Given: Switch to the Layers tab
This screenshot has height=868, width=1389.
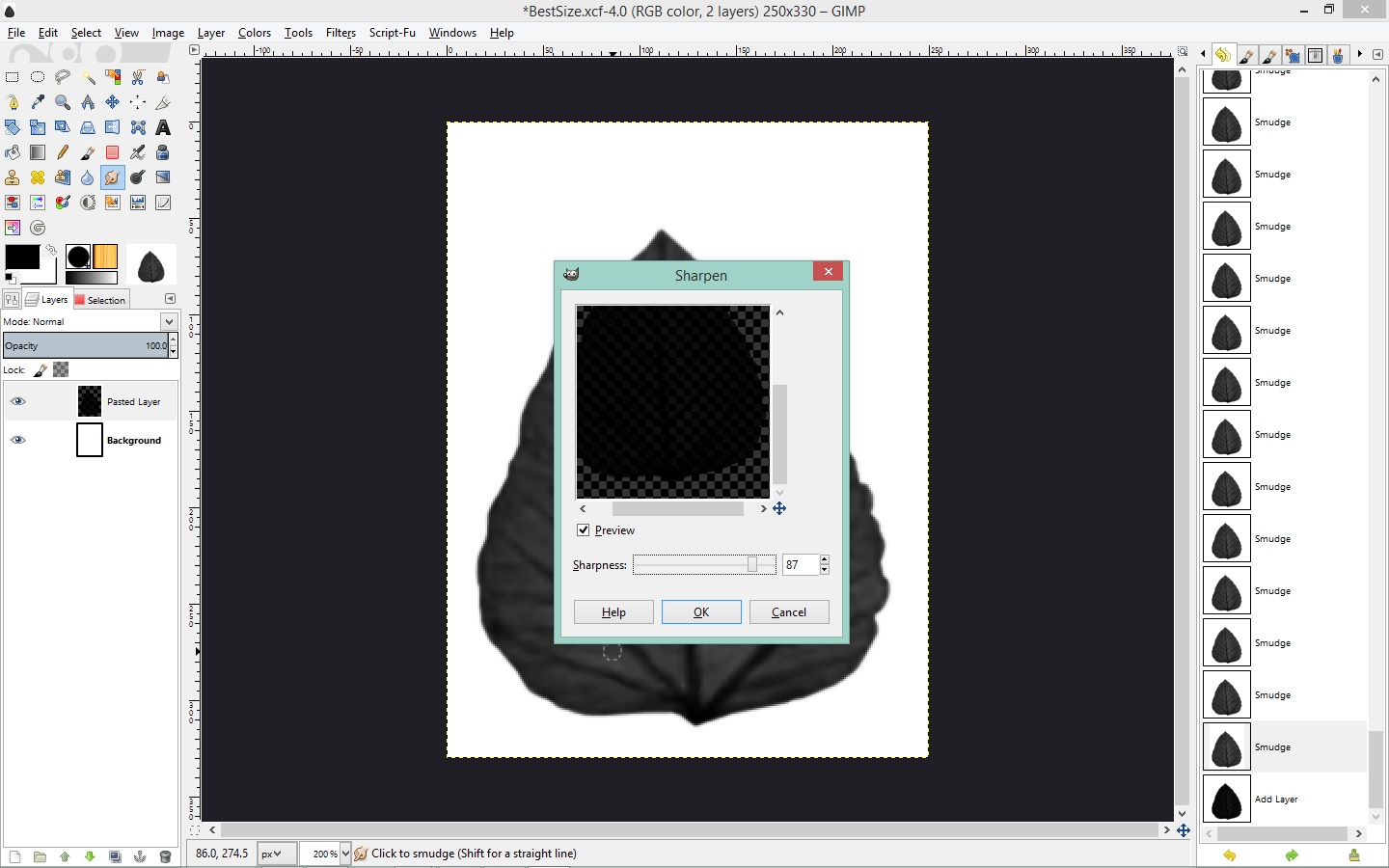Looking at the screenshot, I should point(46,300).
